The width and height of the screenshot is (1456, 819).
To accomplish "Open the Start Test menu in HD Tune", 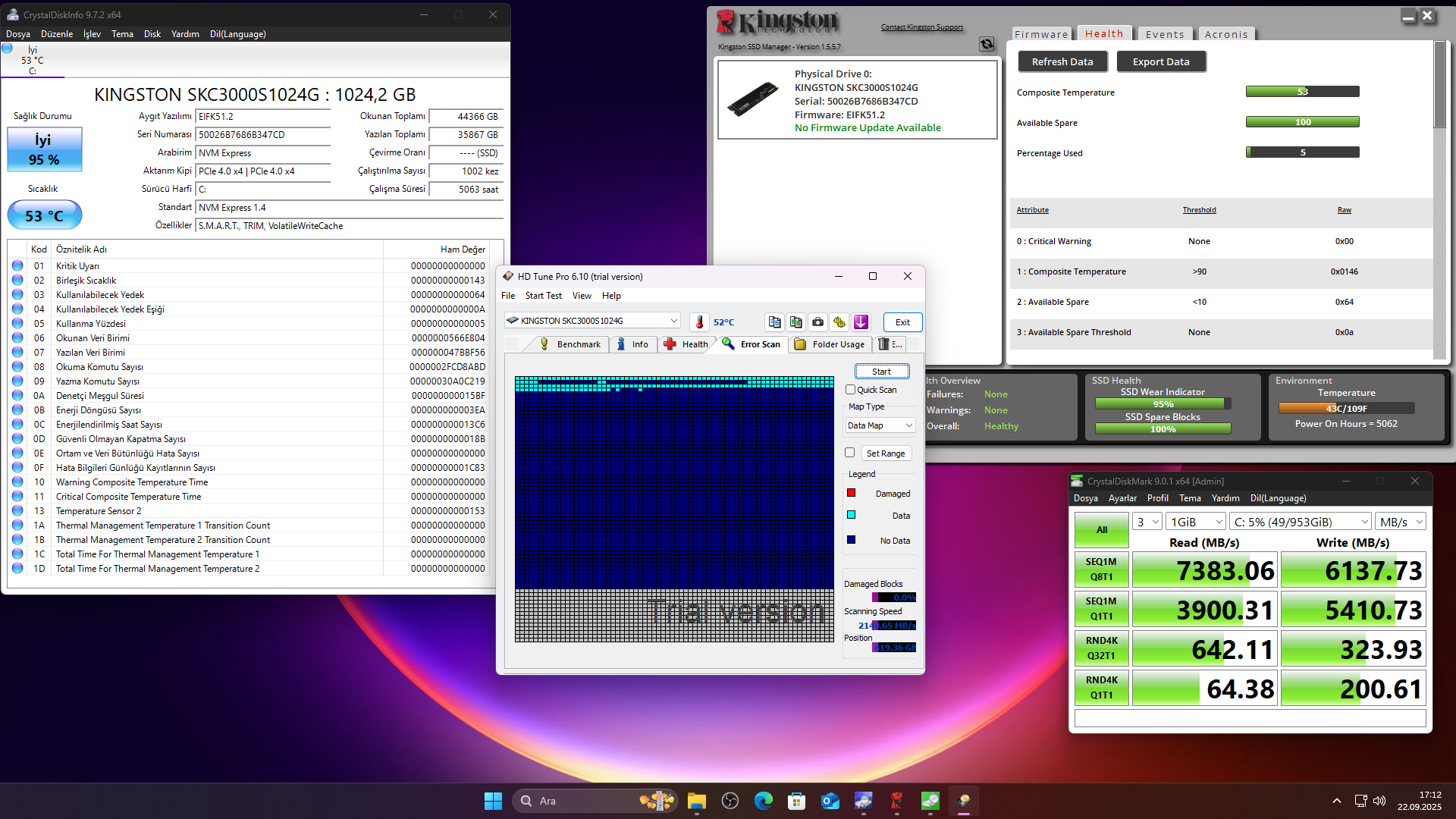I will pyautogui.click(x=543, y=296).
